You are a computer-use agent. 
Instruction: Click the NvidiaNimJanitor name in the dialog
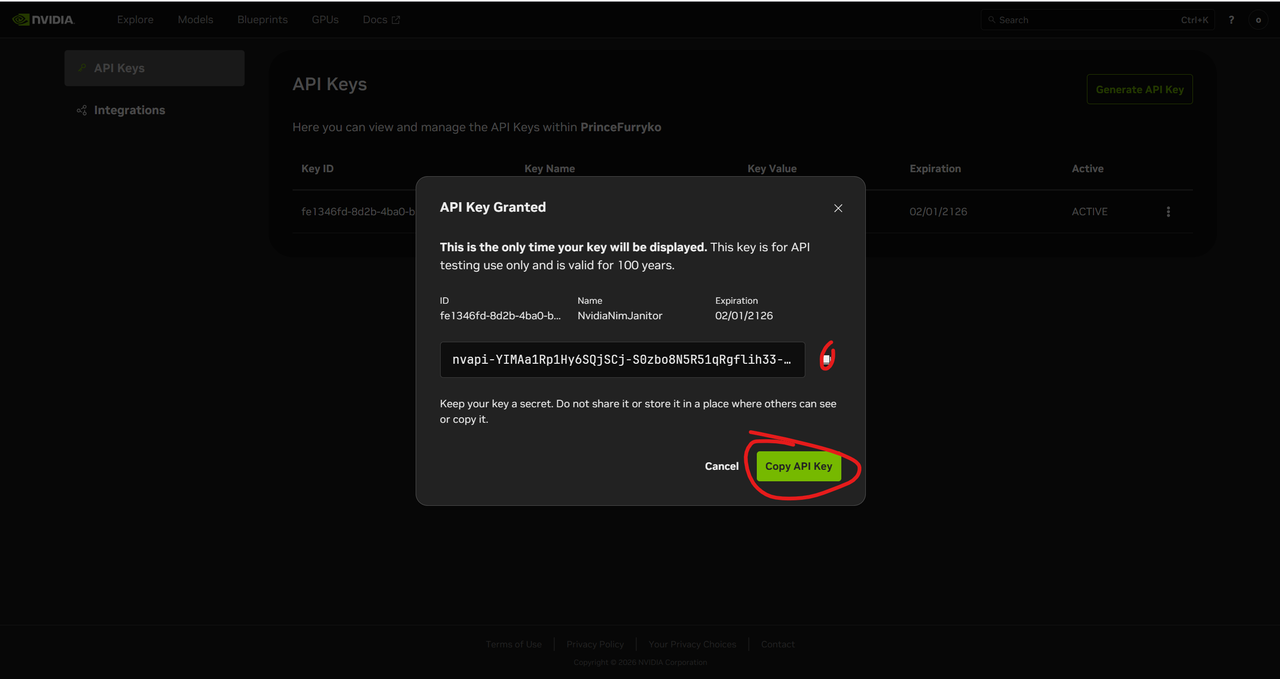pyautogui.click(x=620, y=316)
